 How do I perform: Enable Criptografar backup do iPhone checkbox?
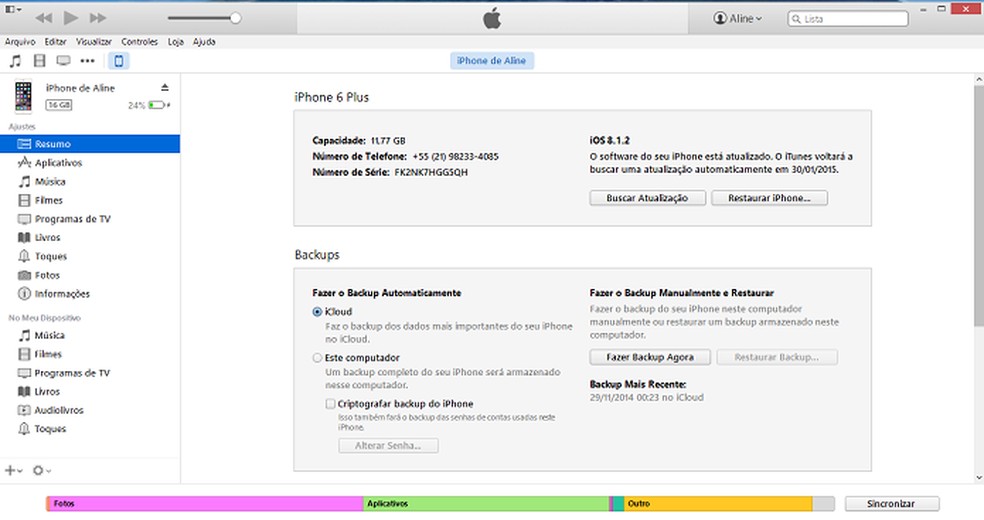click(x=331, y=403)
